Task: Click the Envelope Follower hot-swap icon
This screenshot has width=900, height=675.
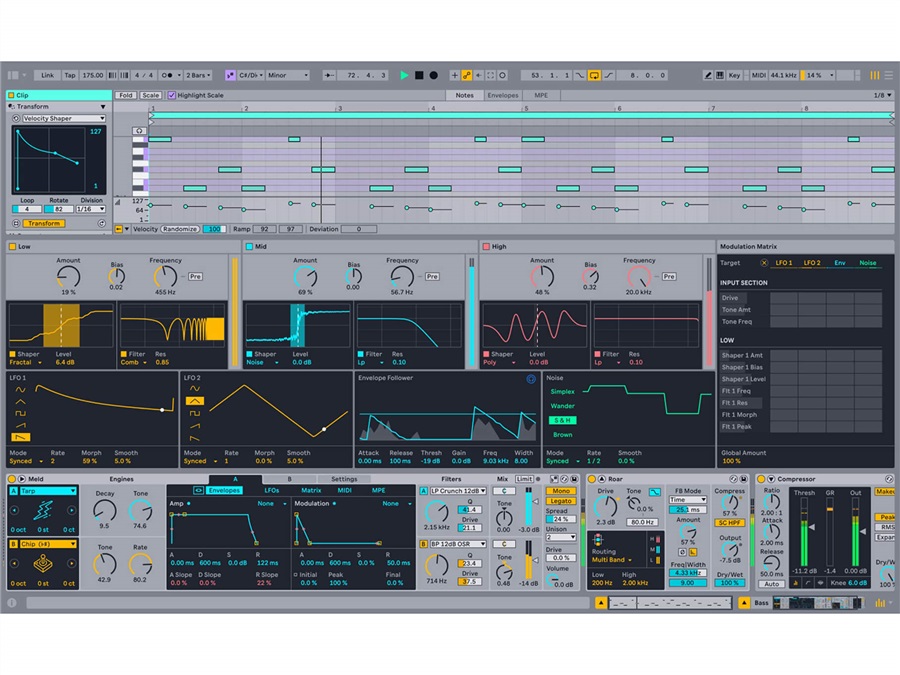Action: pyautogui.click(x=530, y=380)
